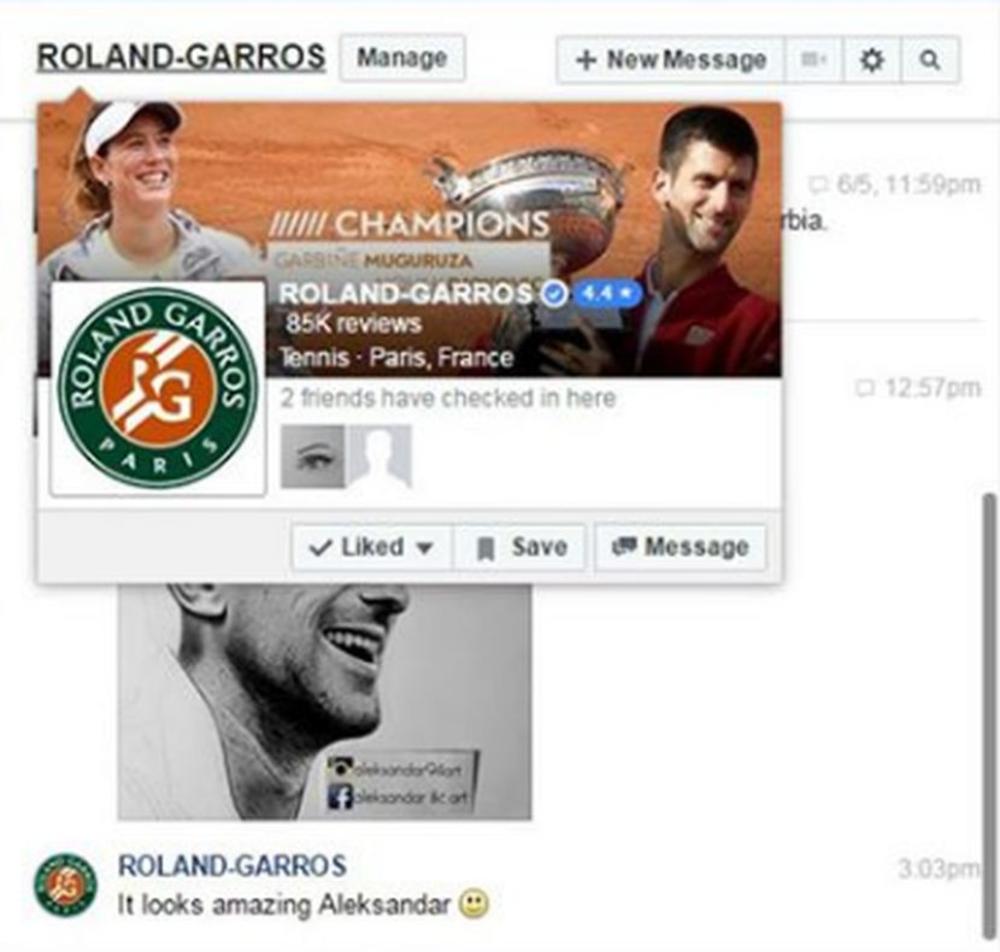This screenshot has width=1000, height=952.
Task: Start a New Message
Action: point(671,60)
